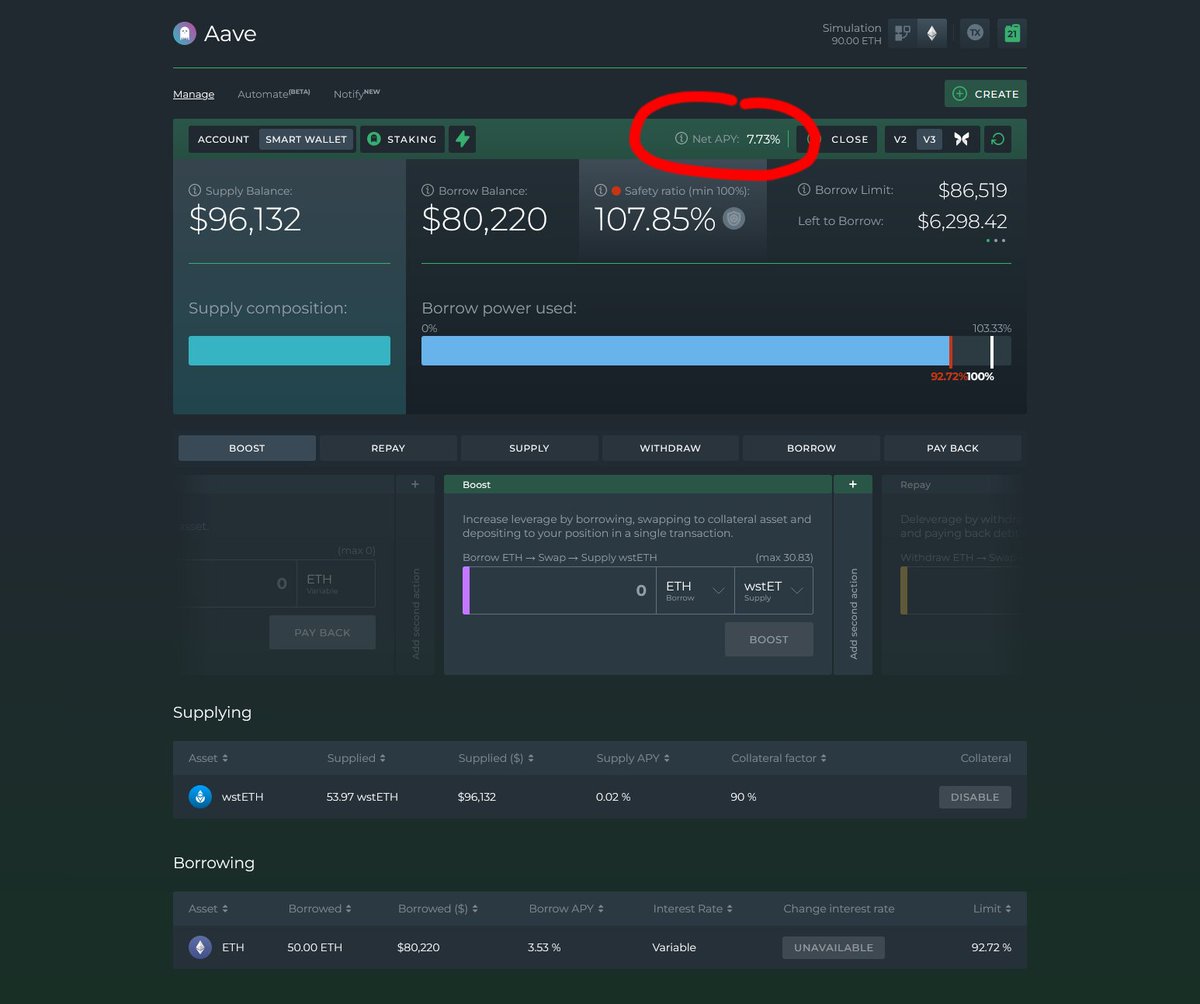Focus the Boost amount input field
This screenshot has height=1004, width=1200.
(x=562, y=591)
